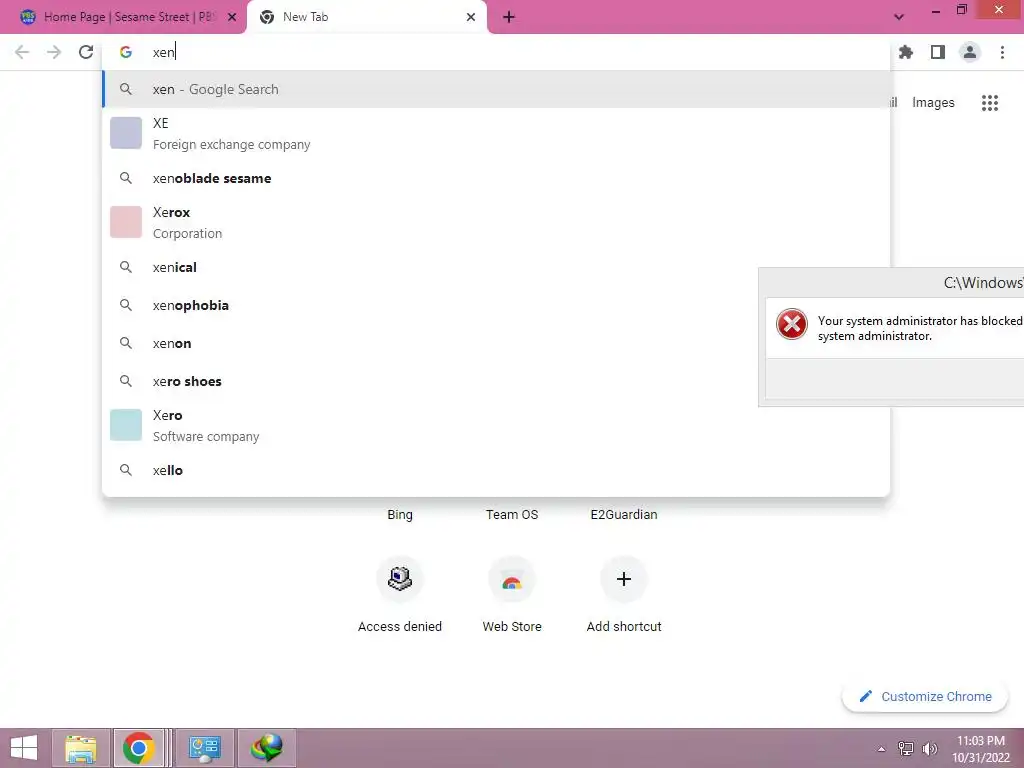The height and width of the screenshot is (768, 1024).
Task: Click the Xerox suggestion thumbnail
Action: coord(126,222)
